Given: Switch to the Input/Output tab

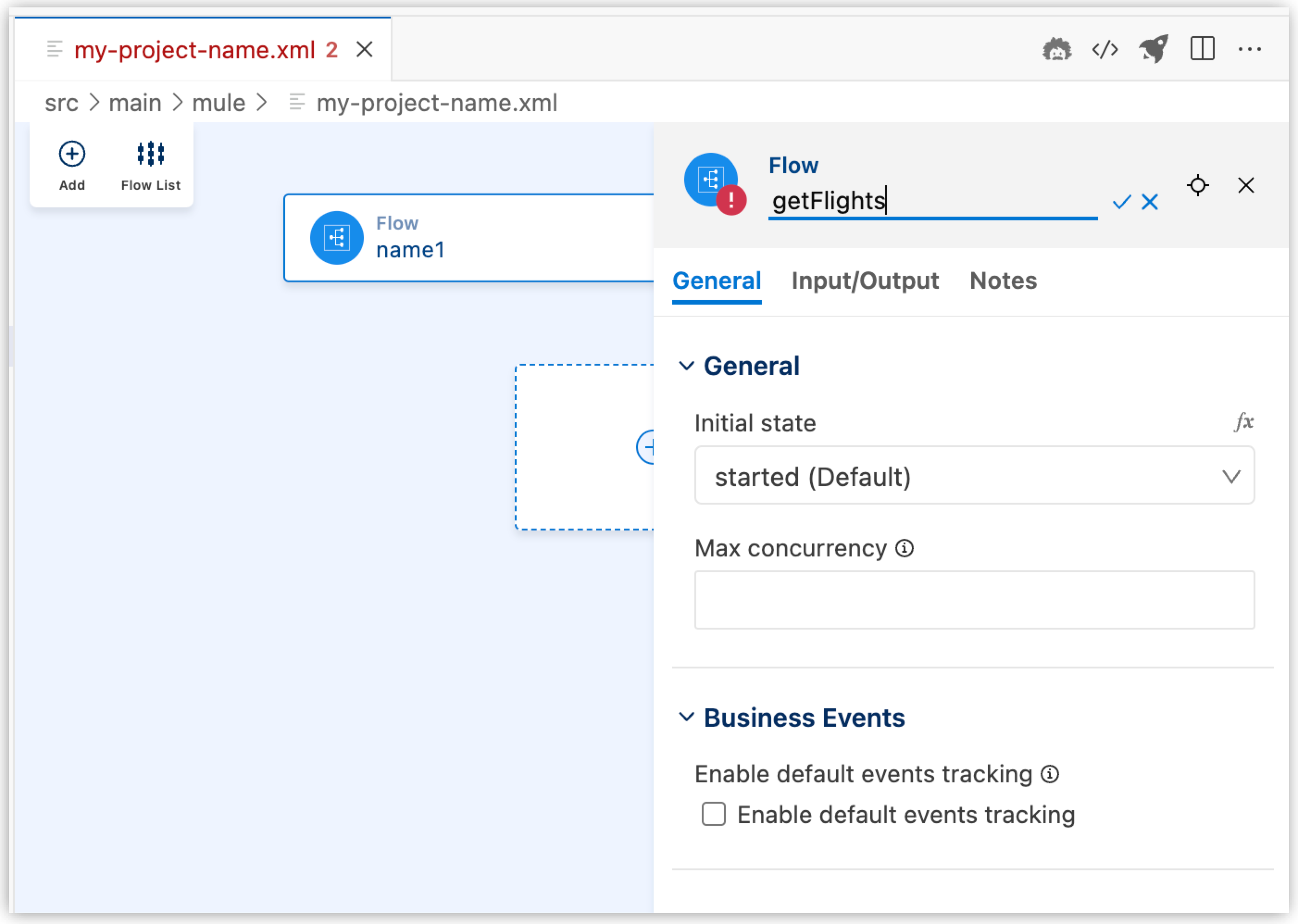Looking at the screenshot, I should pos(865,281).
